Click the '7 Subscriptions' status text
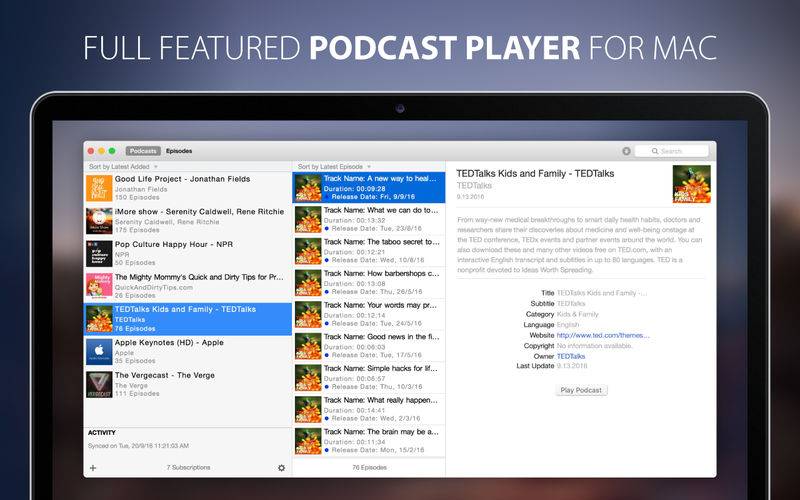800x500 pixels. point(188,467)
